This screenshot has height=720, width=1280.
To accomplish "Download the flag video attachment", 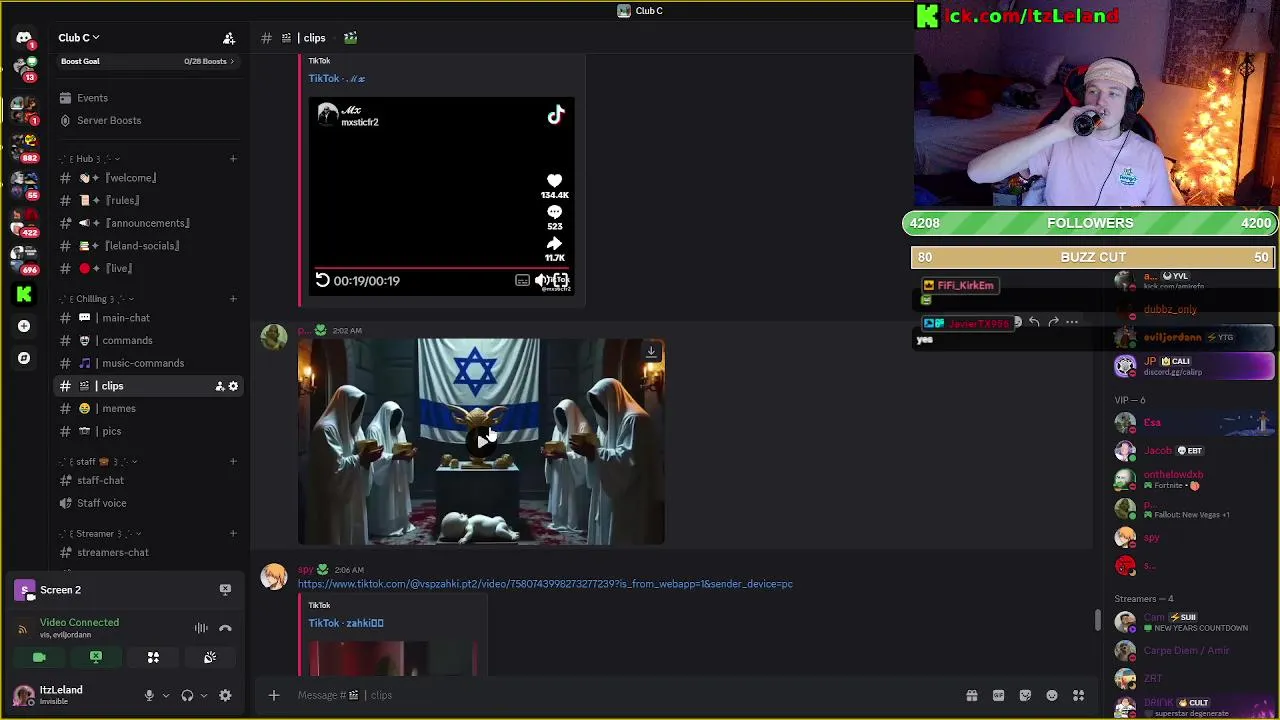I will pyautogui.click(x=651, y=351).
